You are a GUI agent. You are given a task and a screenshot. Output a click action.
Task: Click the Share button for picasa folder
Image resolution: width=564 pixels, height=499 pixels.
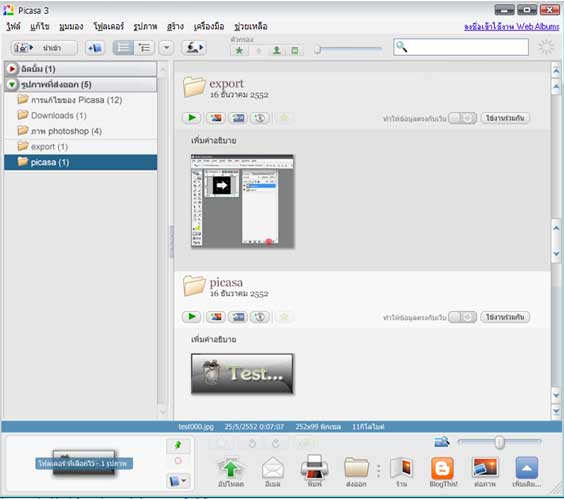(x=505, y=317)
